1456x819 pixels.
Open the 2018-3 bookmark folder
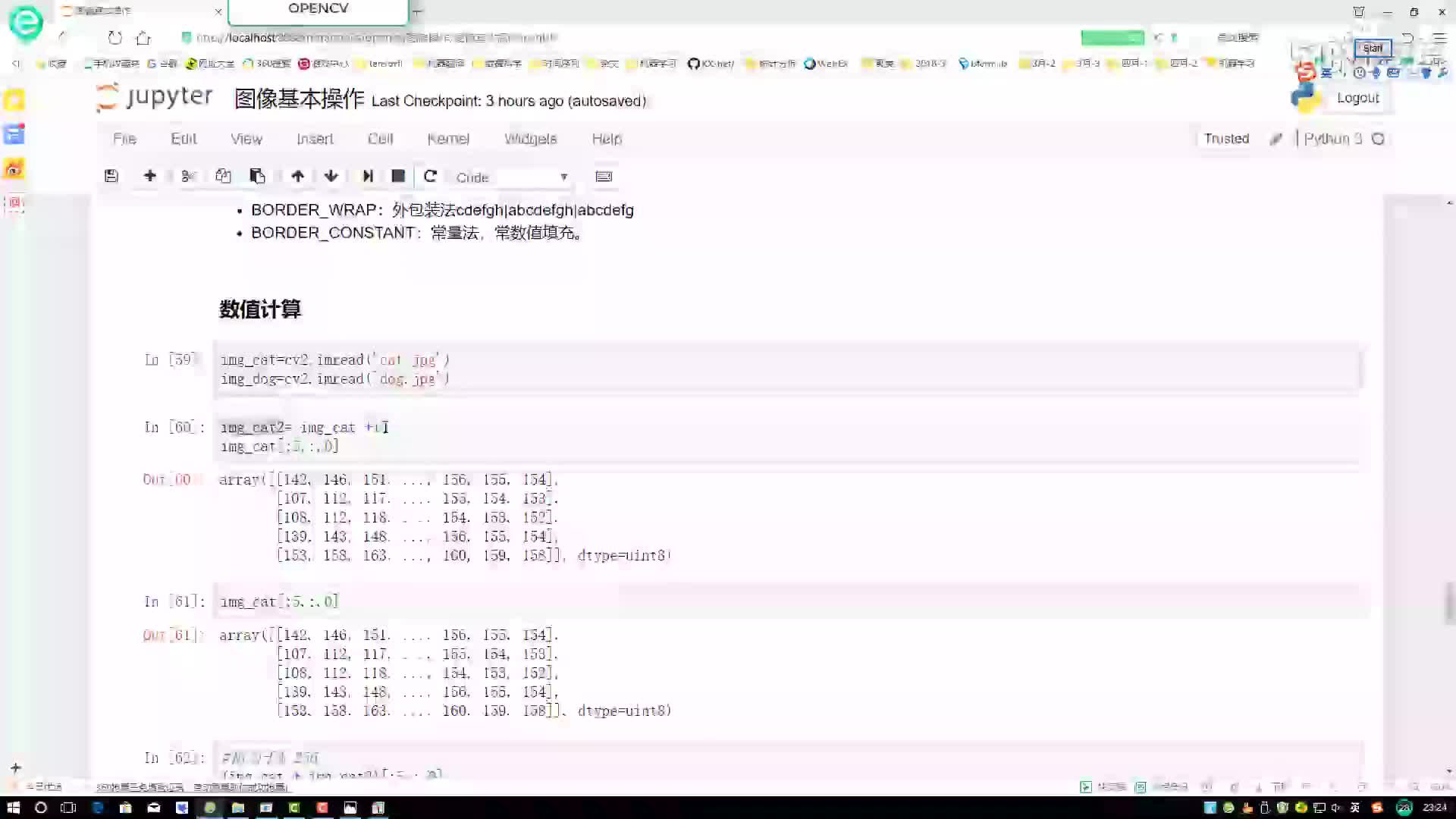pyautogui.click(x=924, y=64)
